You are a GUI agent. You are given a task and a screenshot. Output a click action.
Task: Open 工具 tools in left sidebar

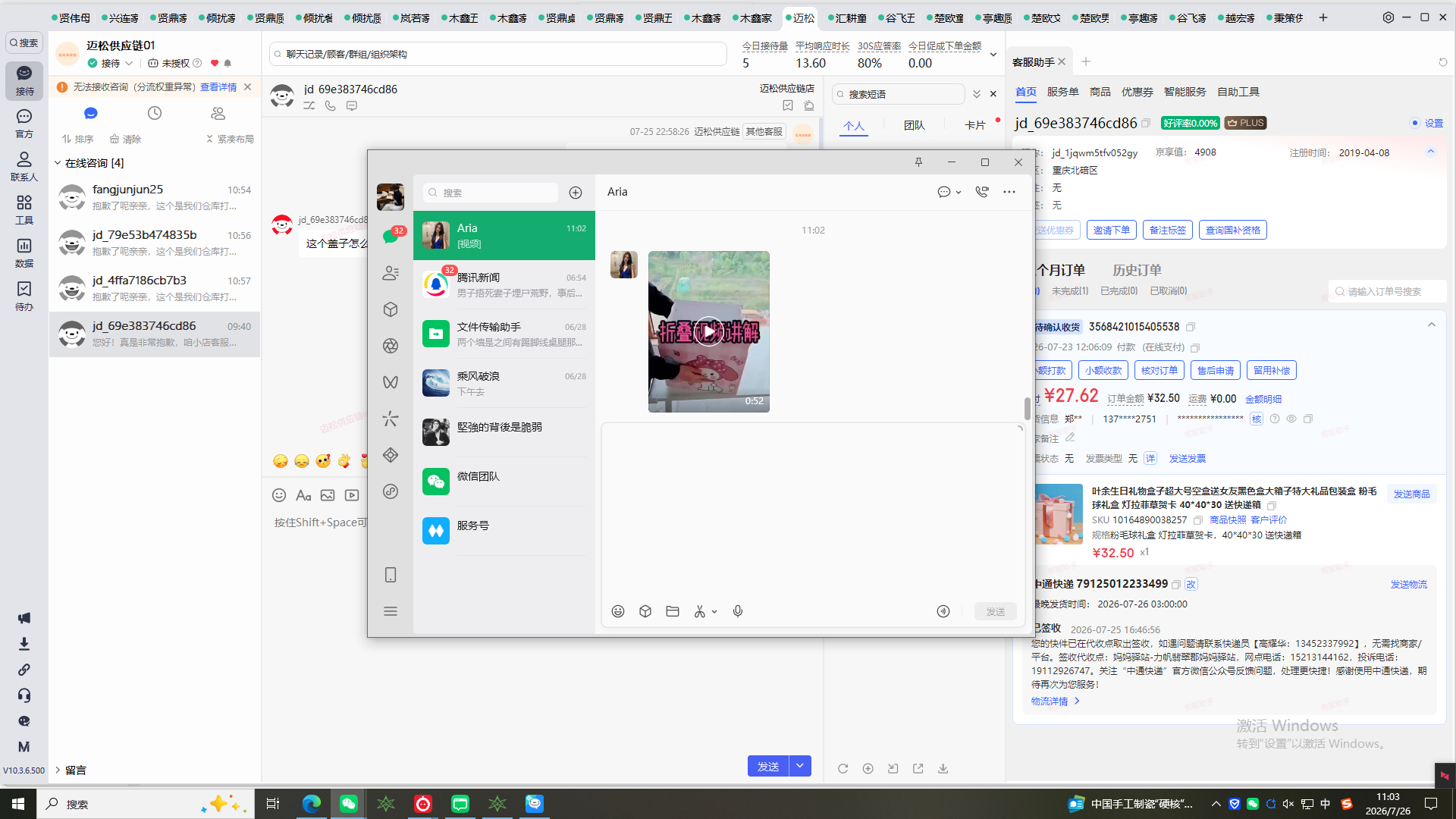click(x=24, y=209)
